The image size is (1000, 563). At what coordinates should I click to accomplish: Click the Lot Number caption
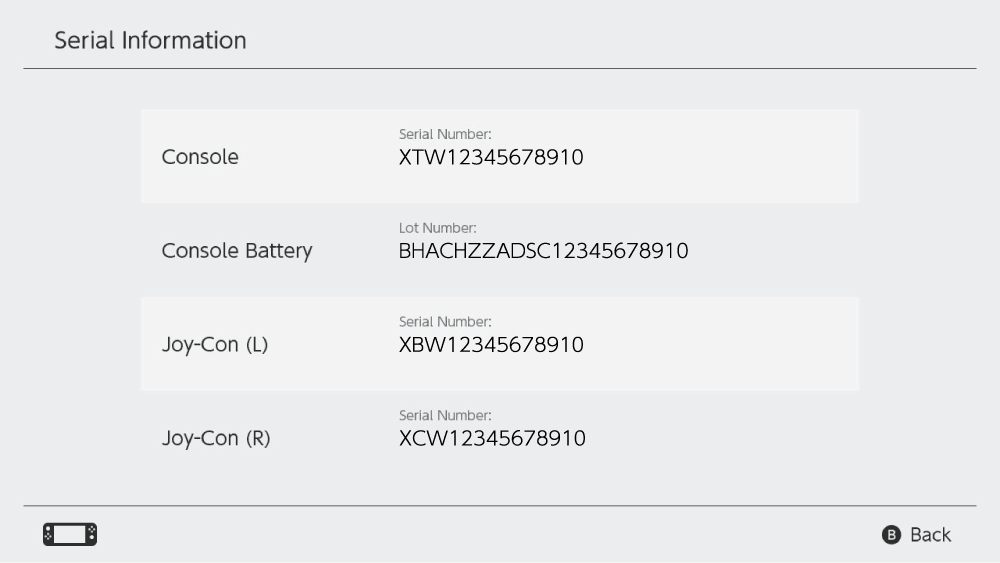click(x=438, y=228)
